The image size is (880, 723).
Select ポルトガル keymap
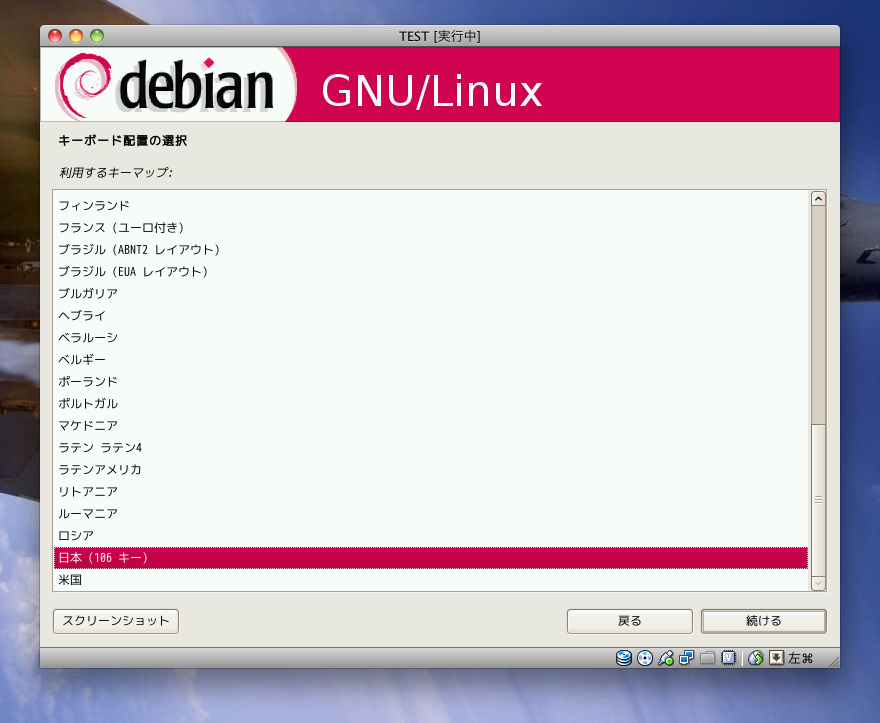[x=430, y=403]
